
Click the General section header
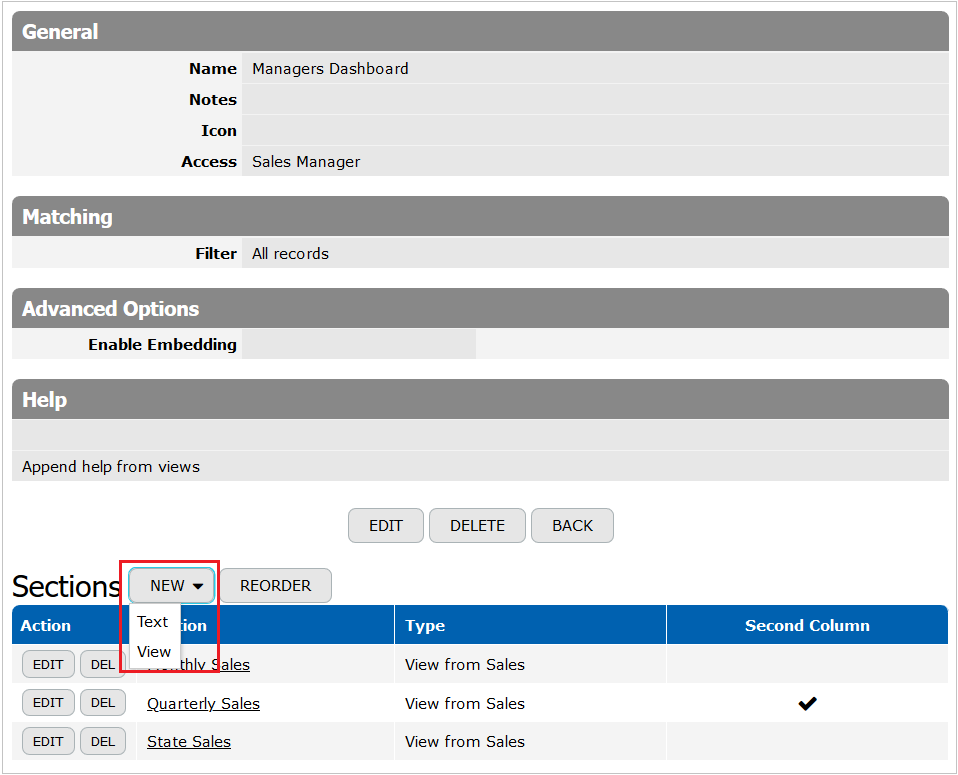(480, 31)
